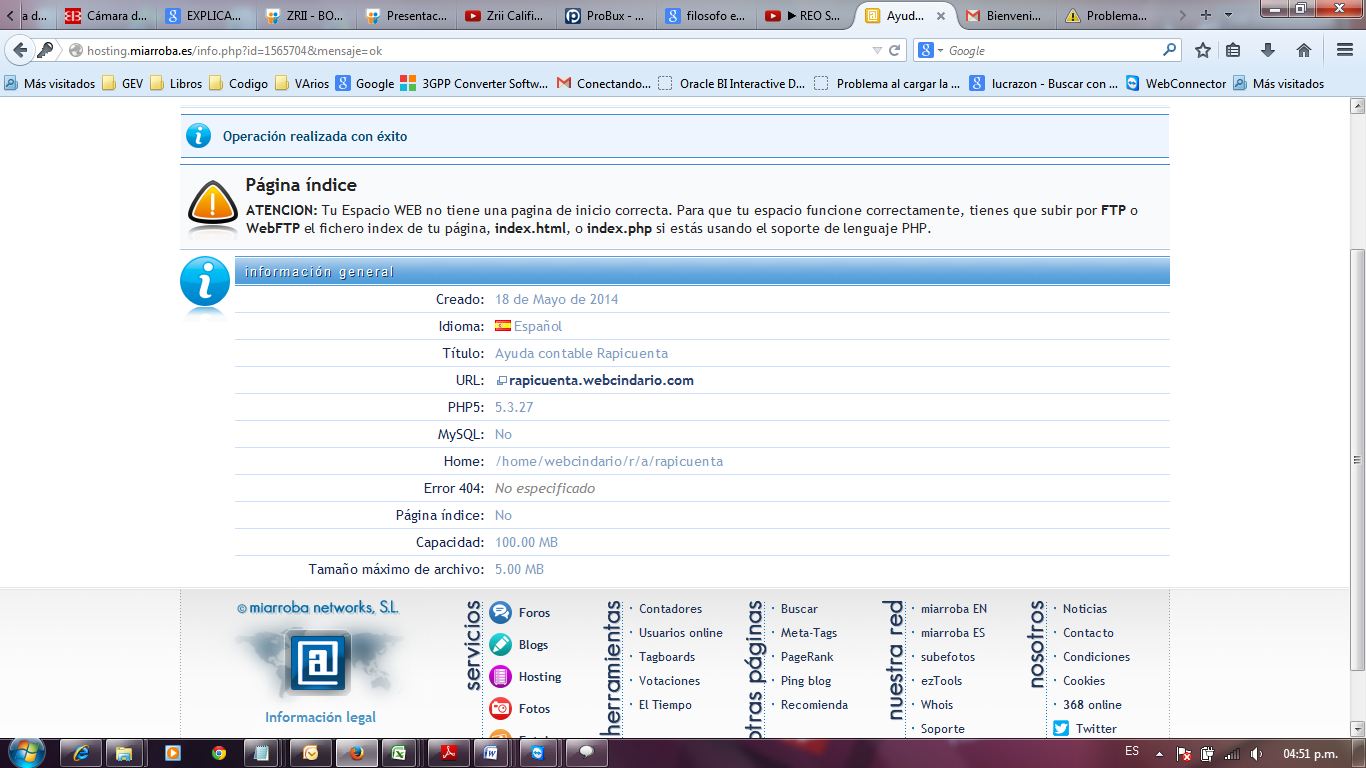This screenshot has width=1366, height=768.
Task: Click the Información legal link
Action: (320, 717)
